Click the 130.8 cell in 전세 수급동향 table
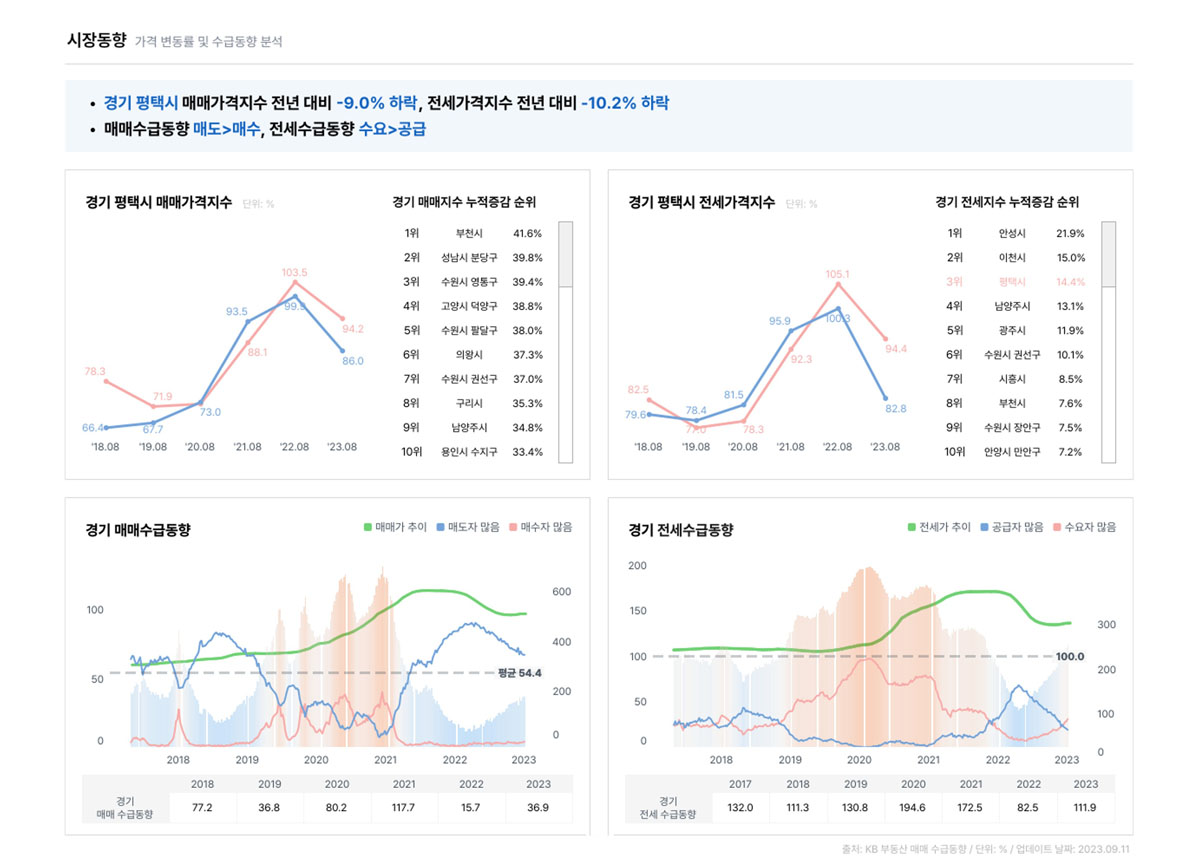This screenshot has width=1200, height=858. click(856, 807)
